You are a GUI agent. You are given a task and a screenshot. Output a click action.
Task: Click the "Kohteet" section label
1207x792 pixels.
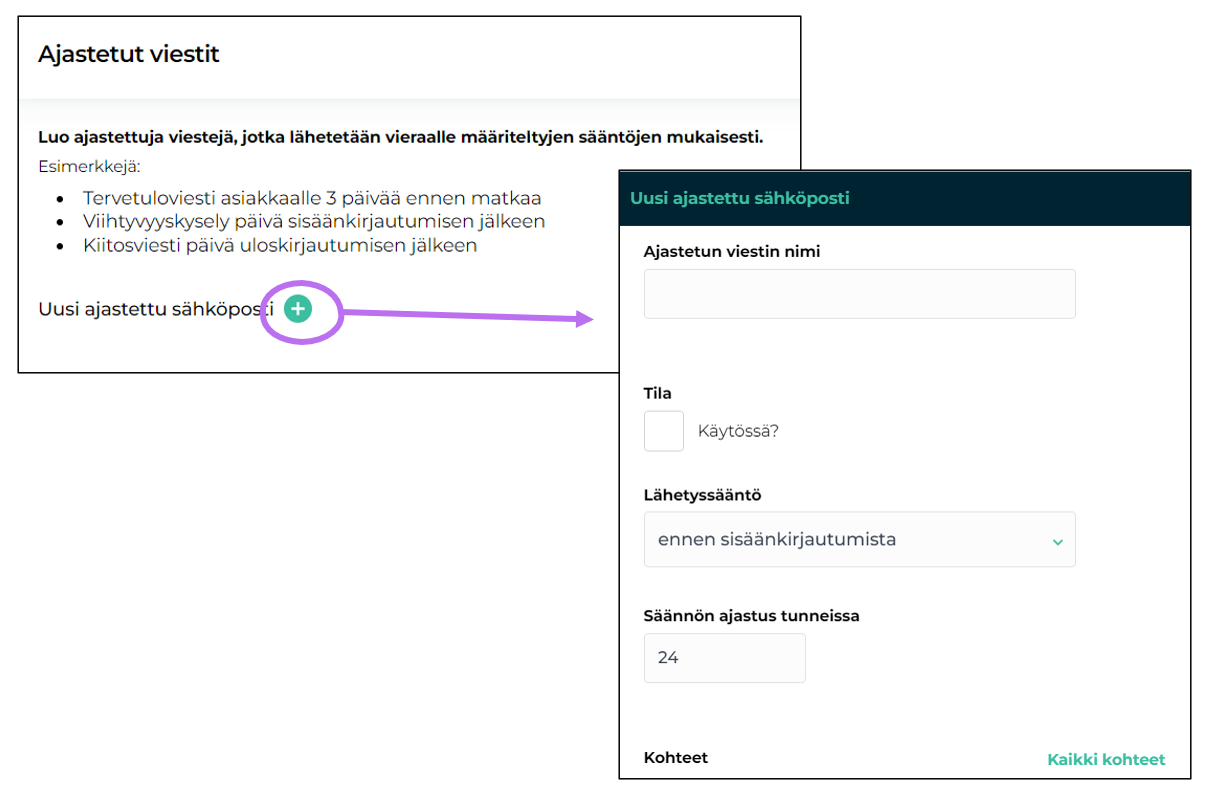click(676, 758)
